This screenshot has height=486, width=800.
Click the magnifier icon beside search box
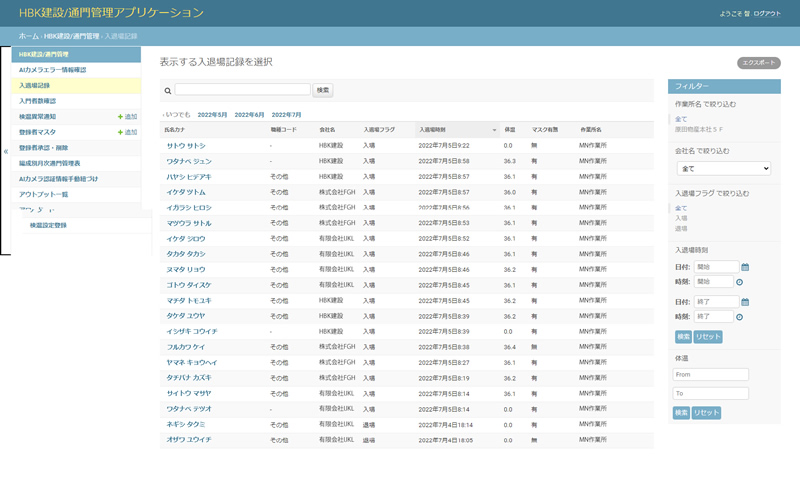point(168,90)
